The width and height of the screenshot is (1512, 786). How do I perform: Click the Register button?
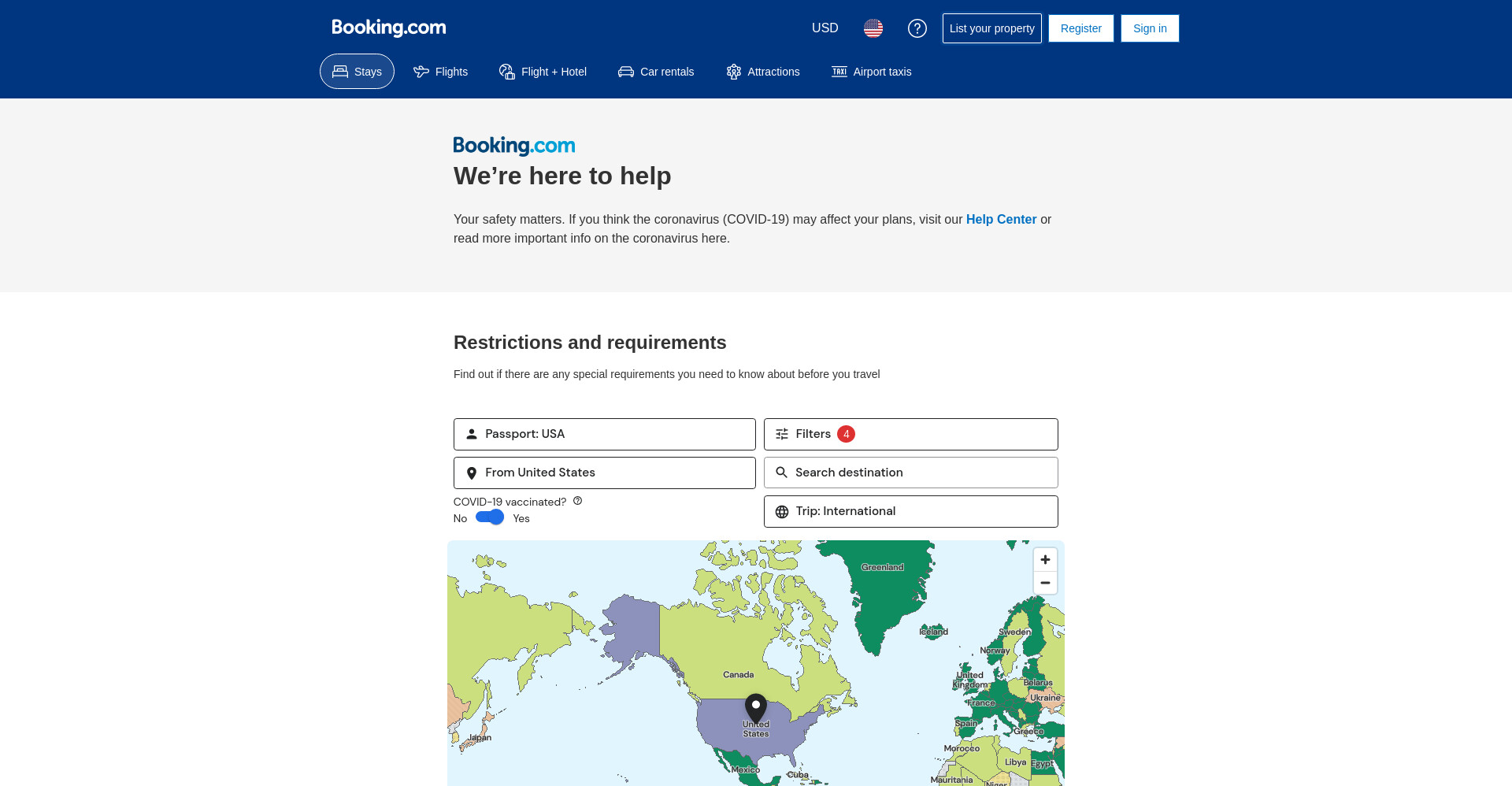[x=1080, y=28]
